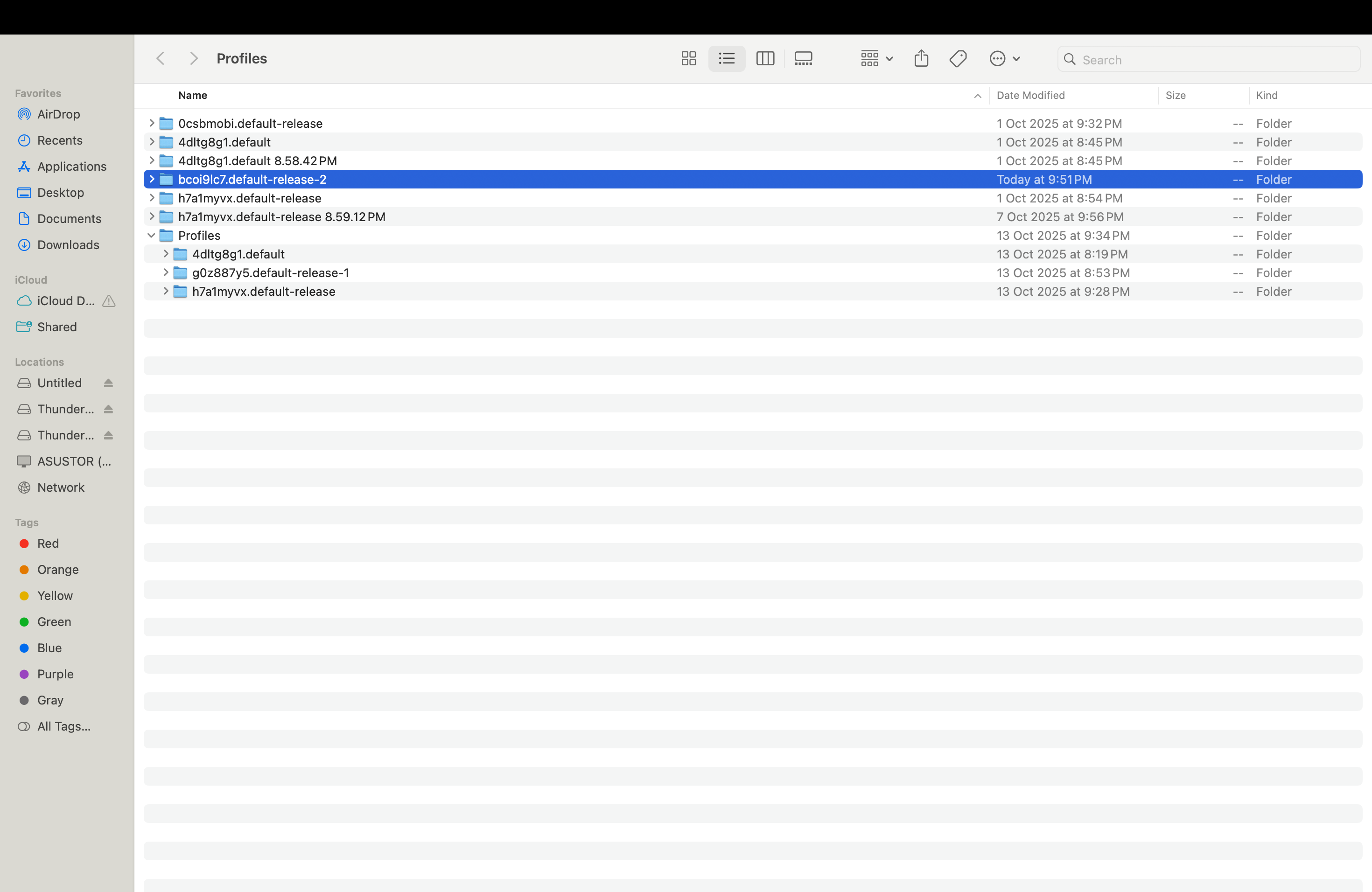Image resolution: width=1372 pixels, height=892 pixels.
Task: Expand the g0z887y5.default-release-1 folder
Action: tap(166, 272)
